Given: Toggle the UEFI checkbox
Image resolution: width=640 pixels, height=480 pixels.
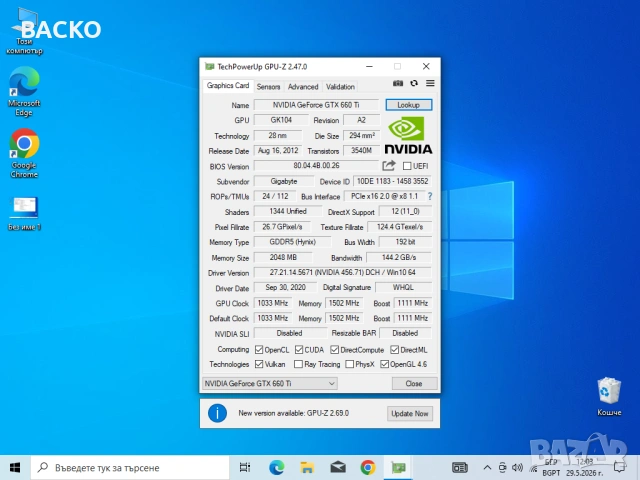Looking at the screenshot, I should coord(407,166).
